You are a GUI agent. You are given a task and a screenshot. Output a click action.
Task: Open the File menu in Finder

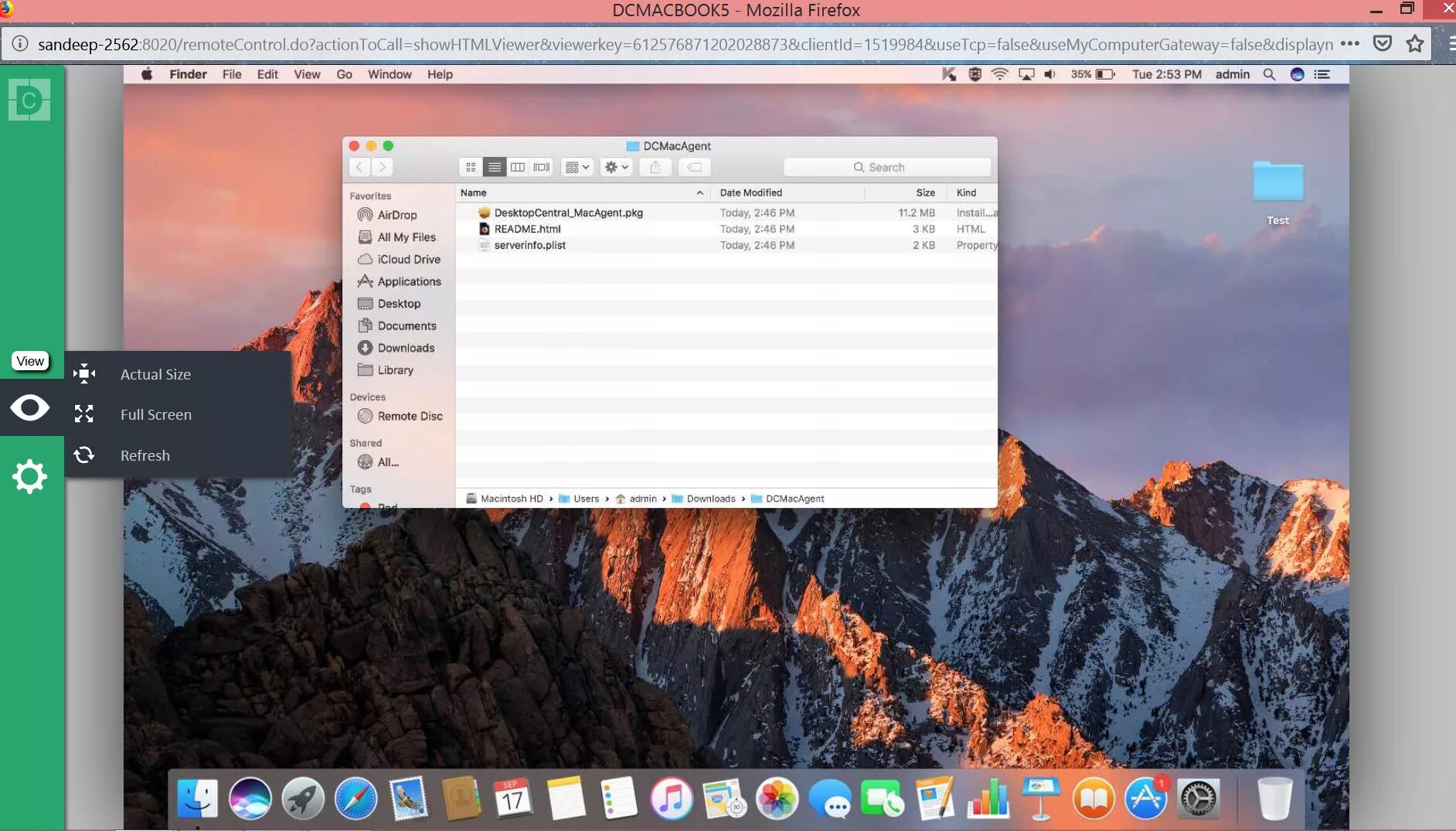click(232, 74)
